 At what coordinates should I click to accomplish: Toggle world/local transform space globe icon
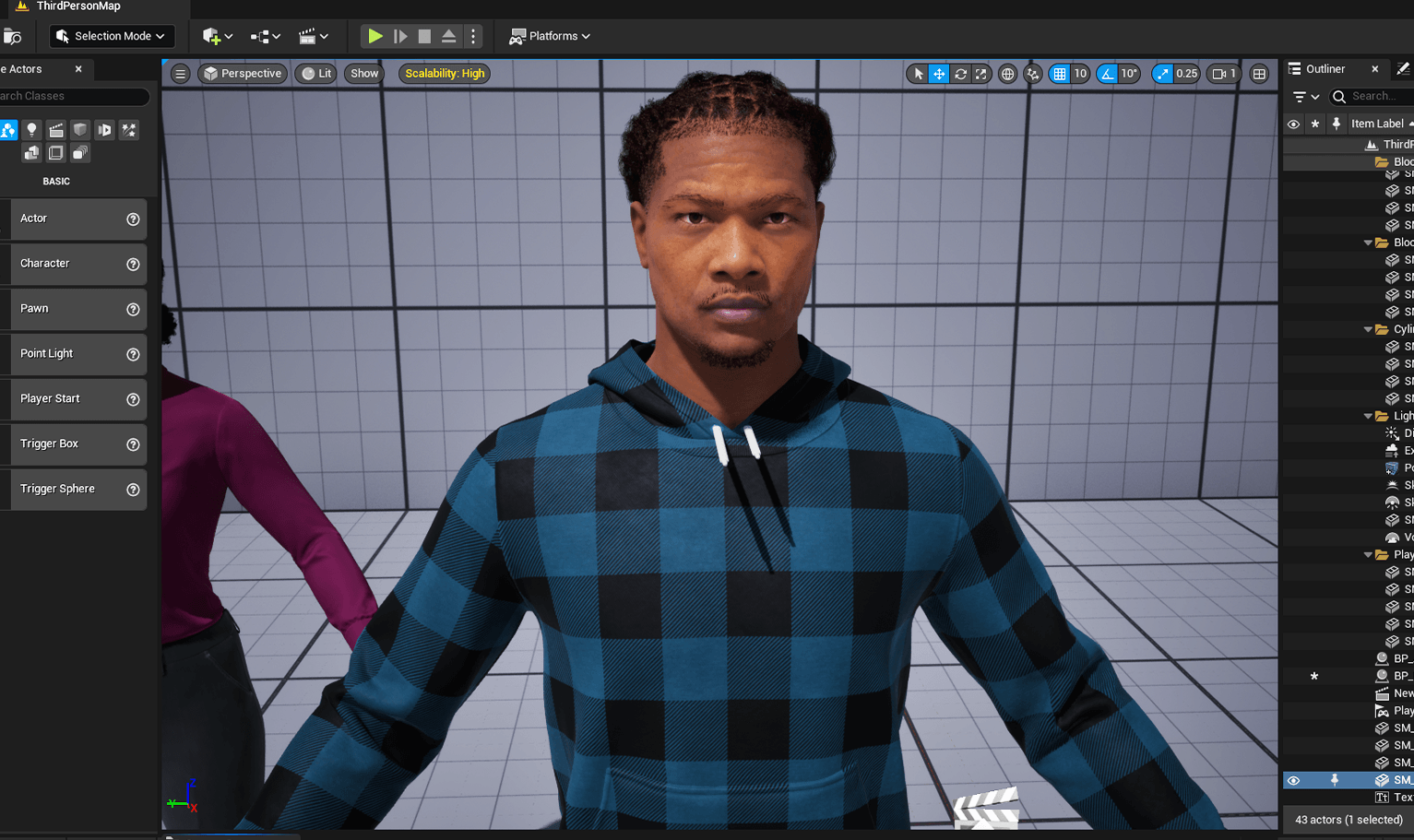(x=1007, y=73)
